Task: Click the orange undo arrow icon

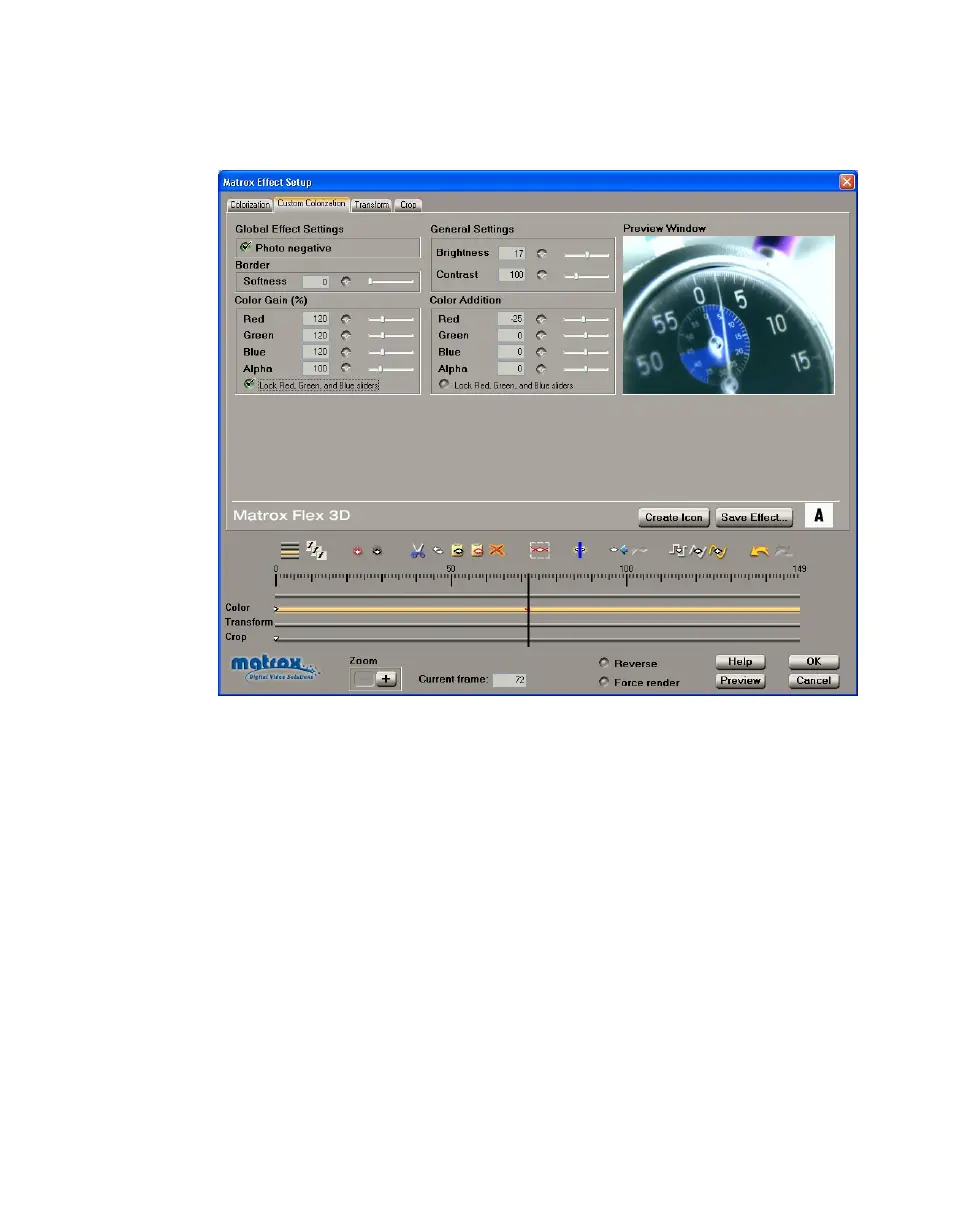Action: pos(761,550)
